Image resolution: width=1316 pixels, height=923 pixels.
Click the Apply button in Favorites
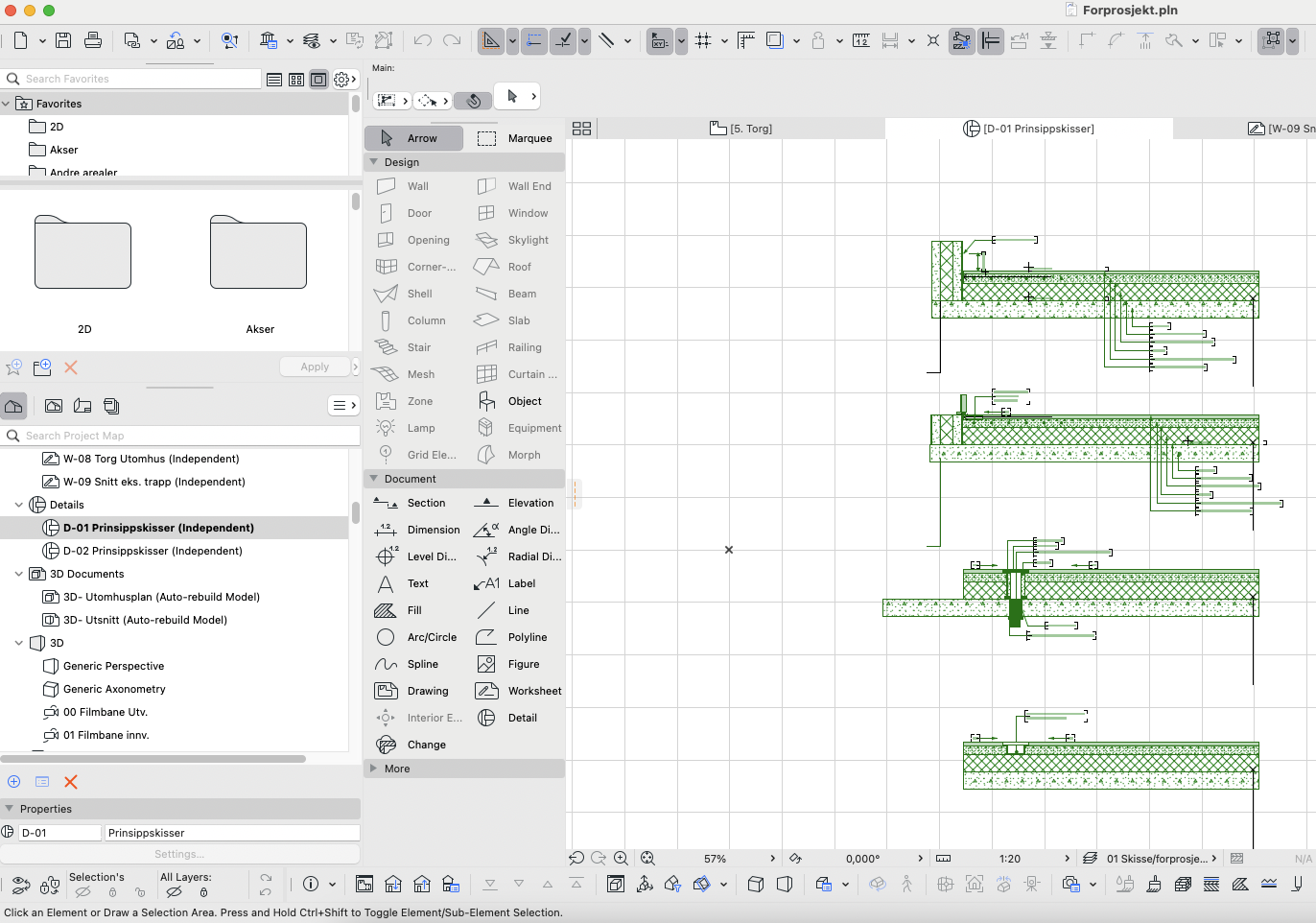click(315, 367)
